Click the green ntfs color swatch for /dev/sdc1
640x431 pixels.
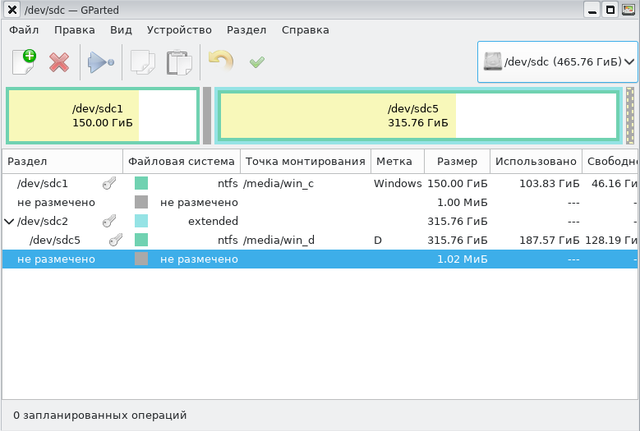(x=141, y=183)
